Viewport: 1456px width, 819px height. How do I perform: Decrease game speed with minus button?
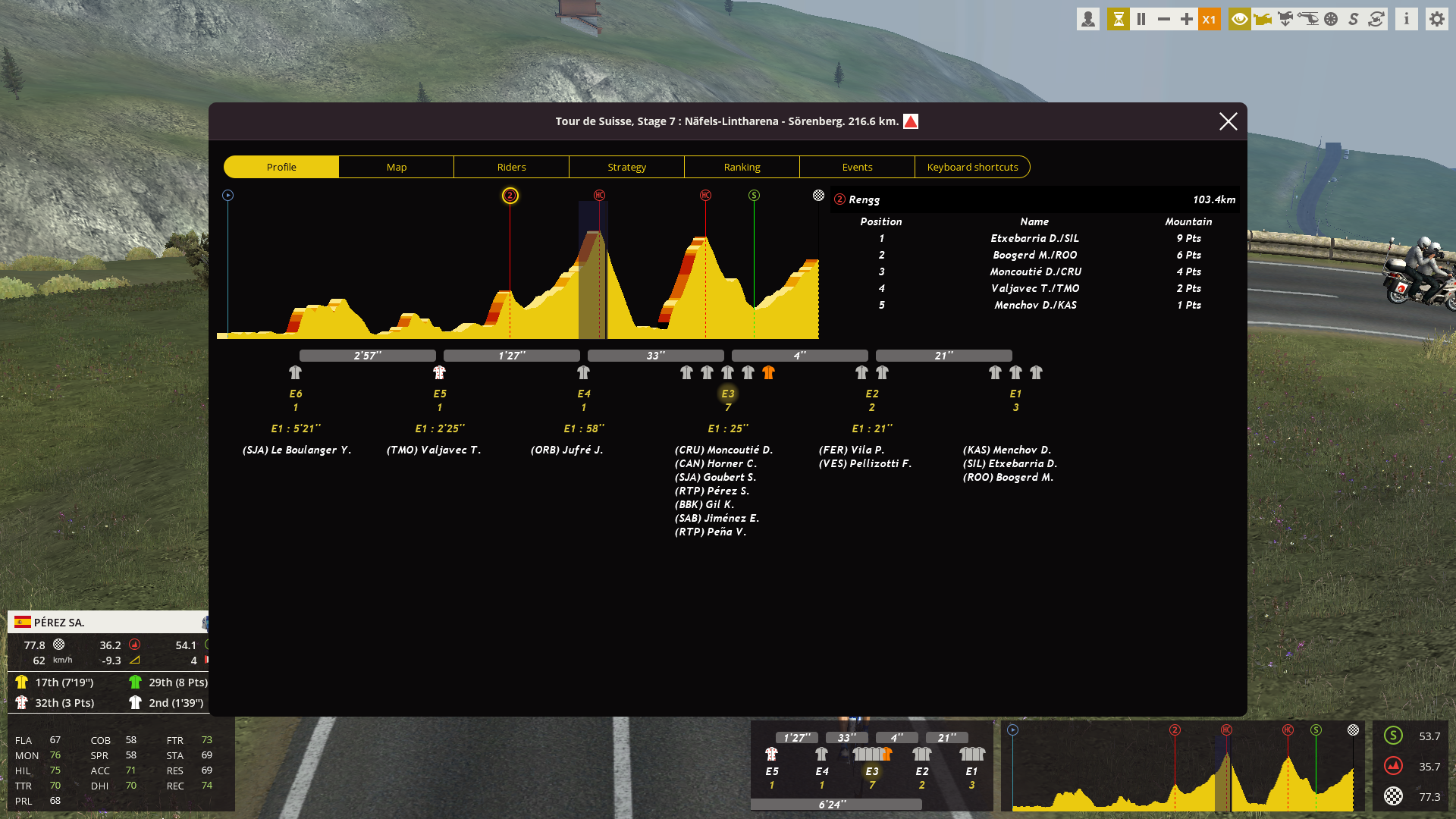pyautogui.click(x=1163, y=19)
